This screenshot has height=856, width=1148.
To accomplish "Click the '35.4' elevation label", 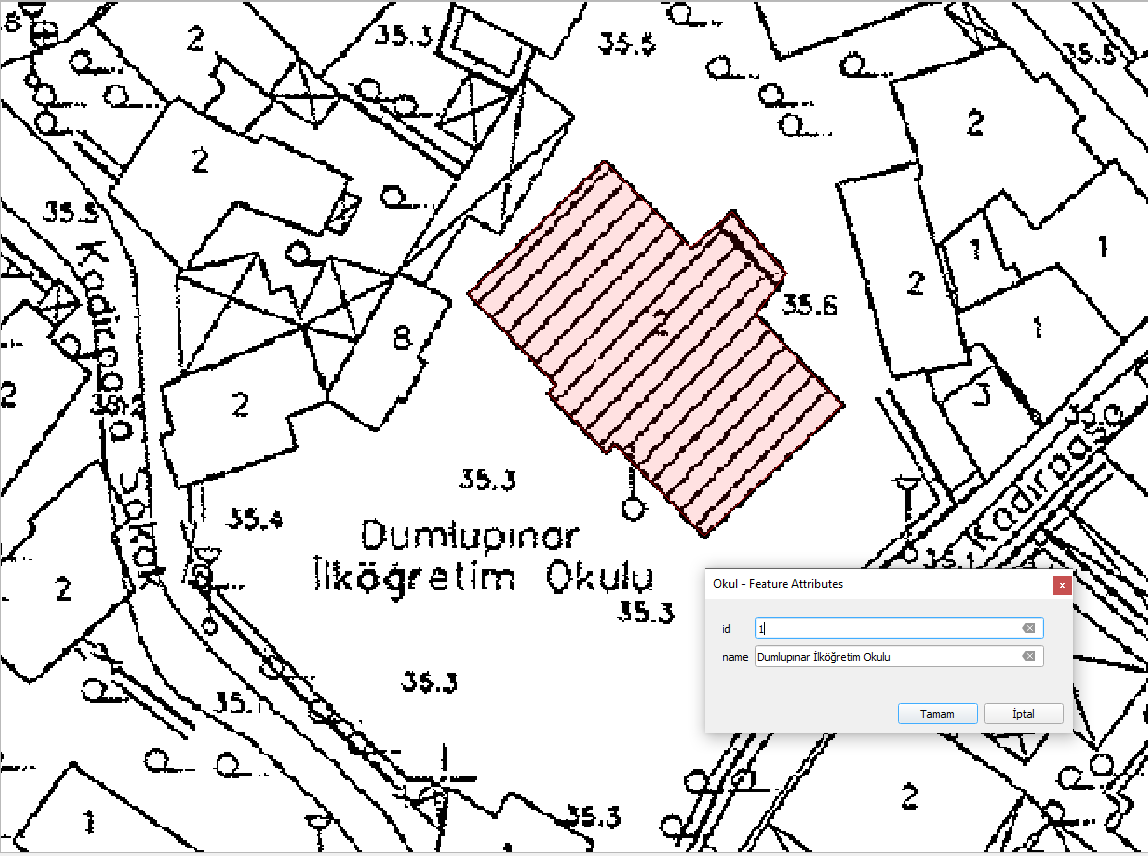I will pyautogui.click(x=255, y=518).
